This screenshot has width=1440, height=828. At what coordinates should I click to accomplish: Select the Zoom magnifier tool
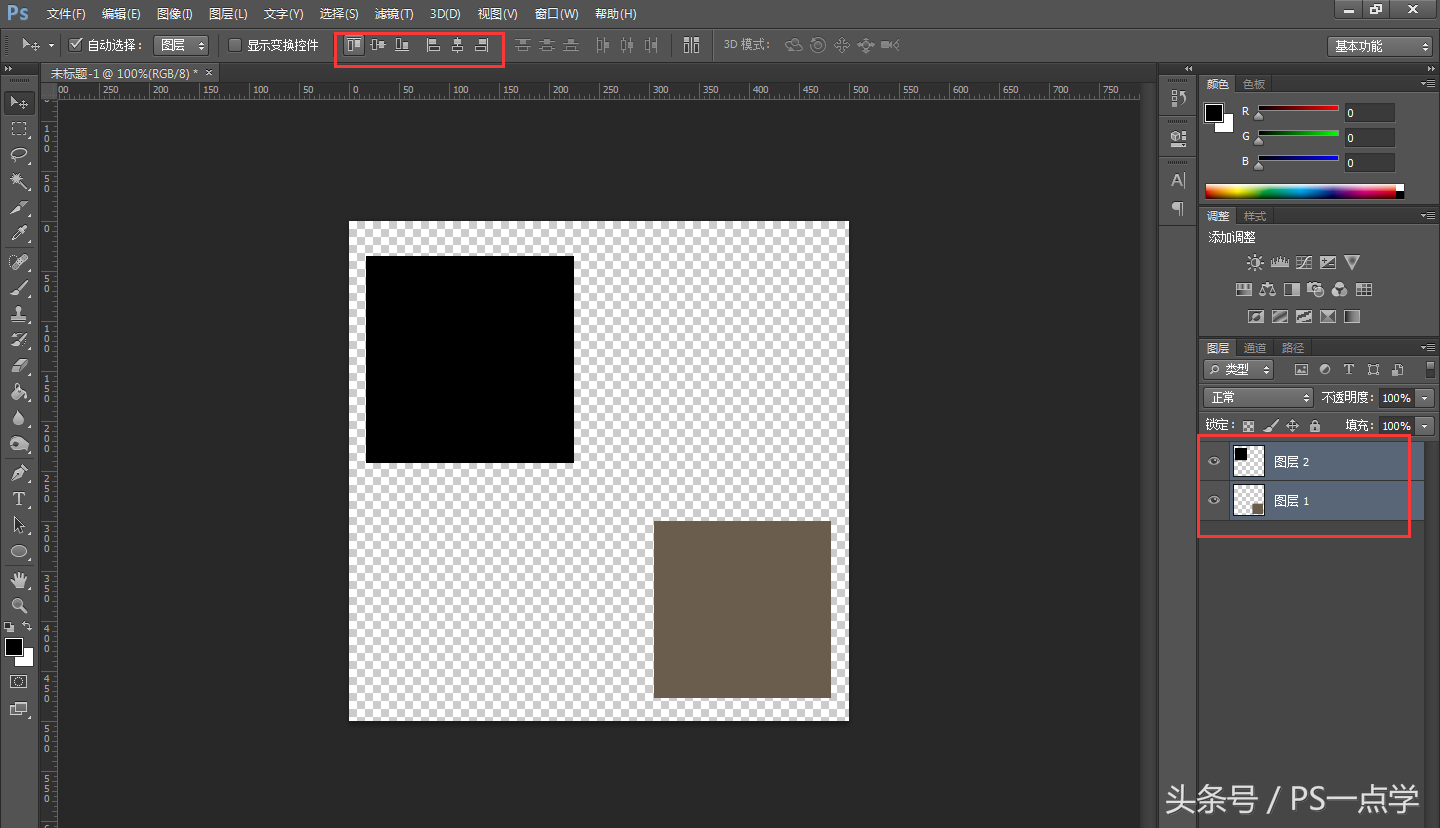pos(19,606)
